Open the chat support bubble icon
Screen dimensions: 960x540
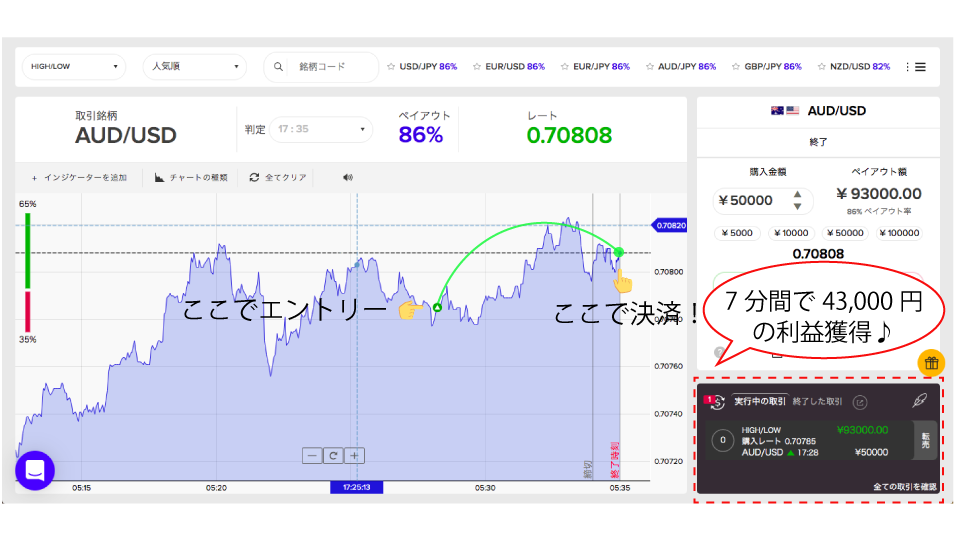point(35,470)
